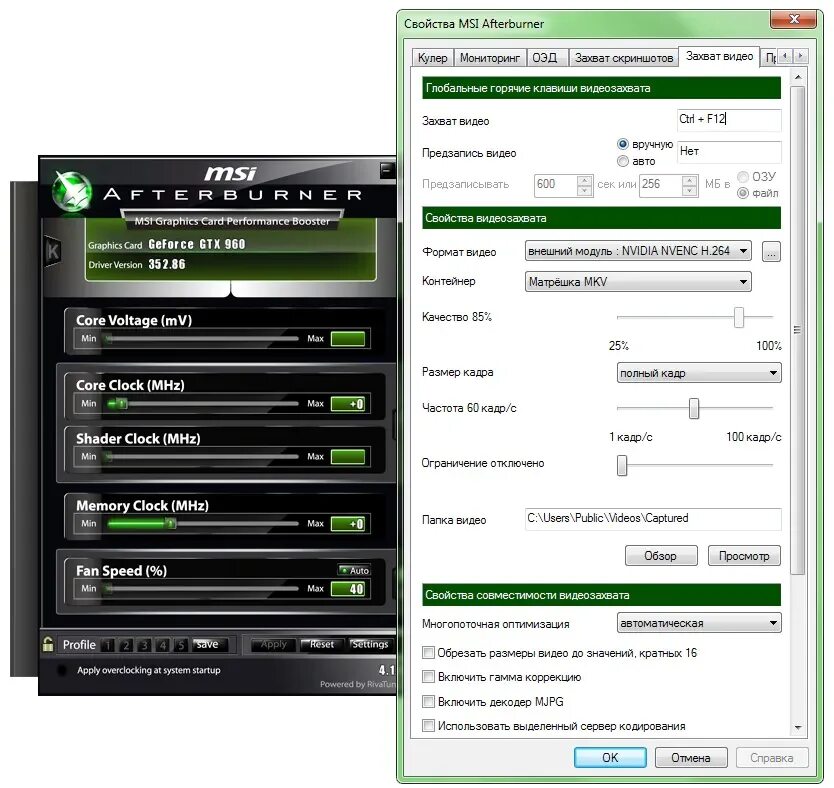This screenshot has height=788, width=834.
Task: Click Отмена button
Action: 690,757
